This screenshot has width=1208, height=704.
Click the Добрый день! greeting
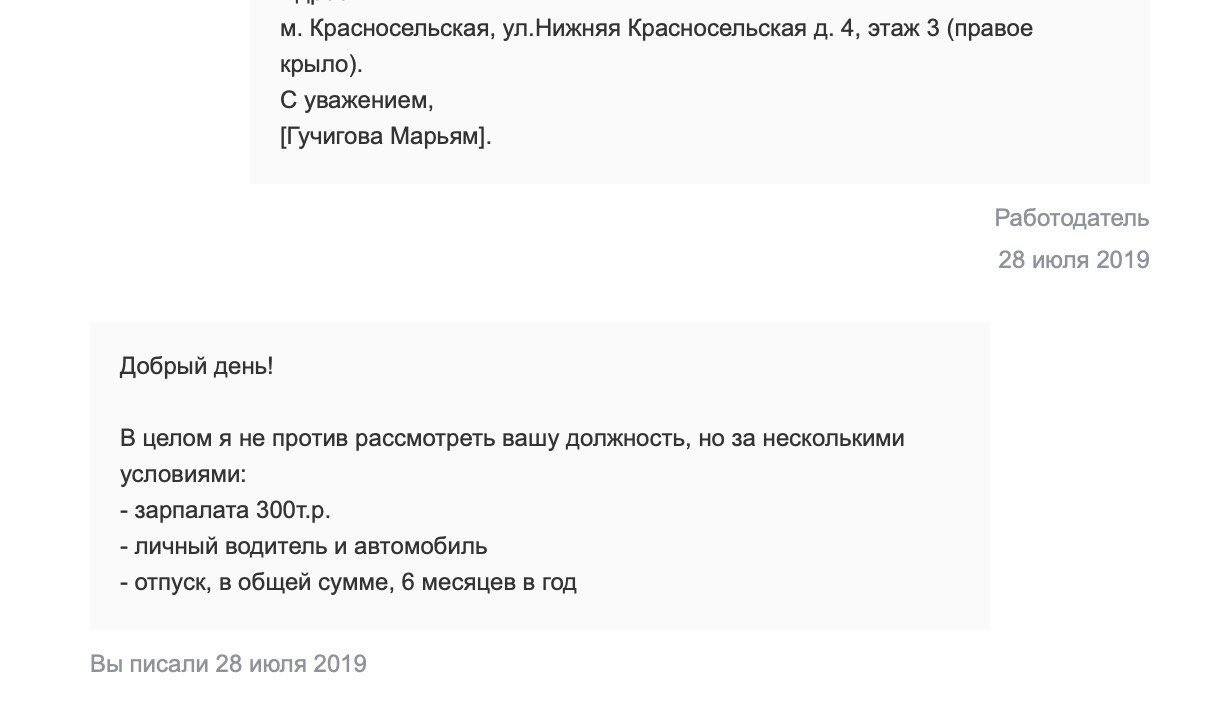(196, 366)
